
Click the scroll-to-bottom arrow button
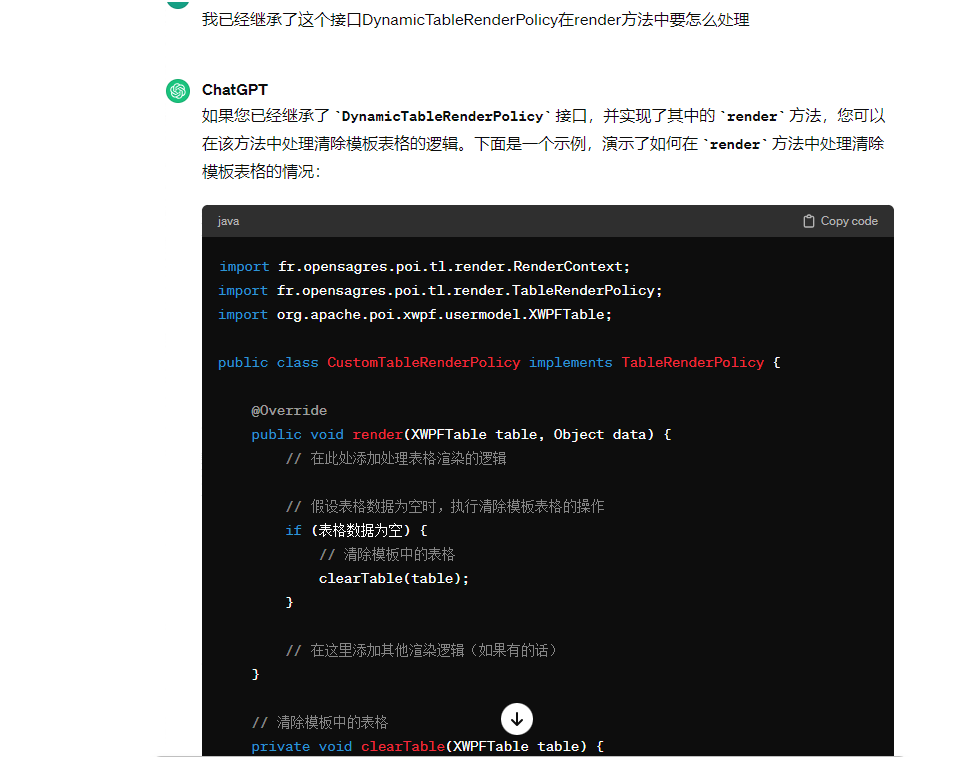coord(517,719)
